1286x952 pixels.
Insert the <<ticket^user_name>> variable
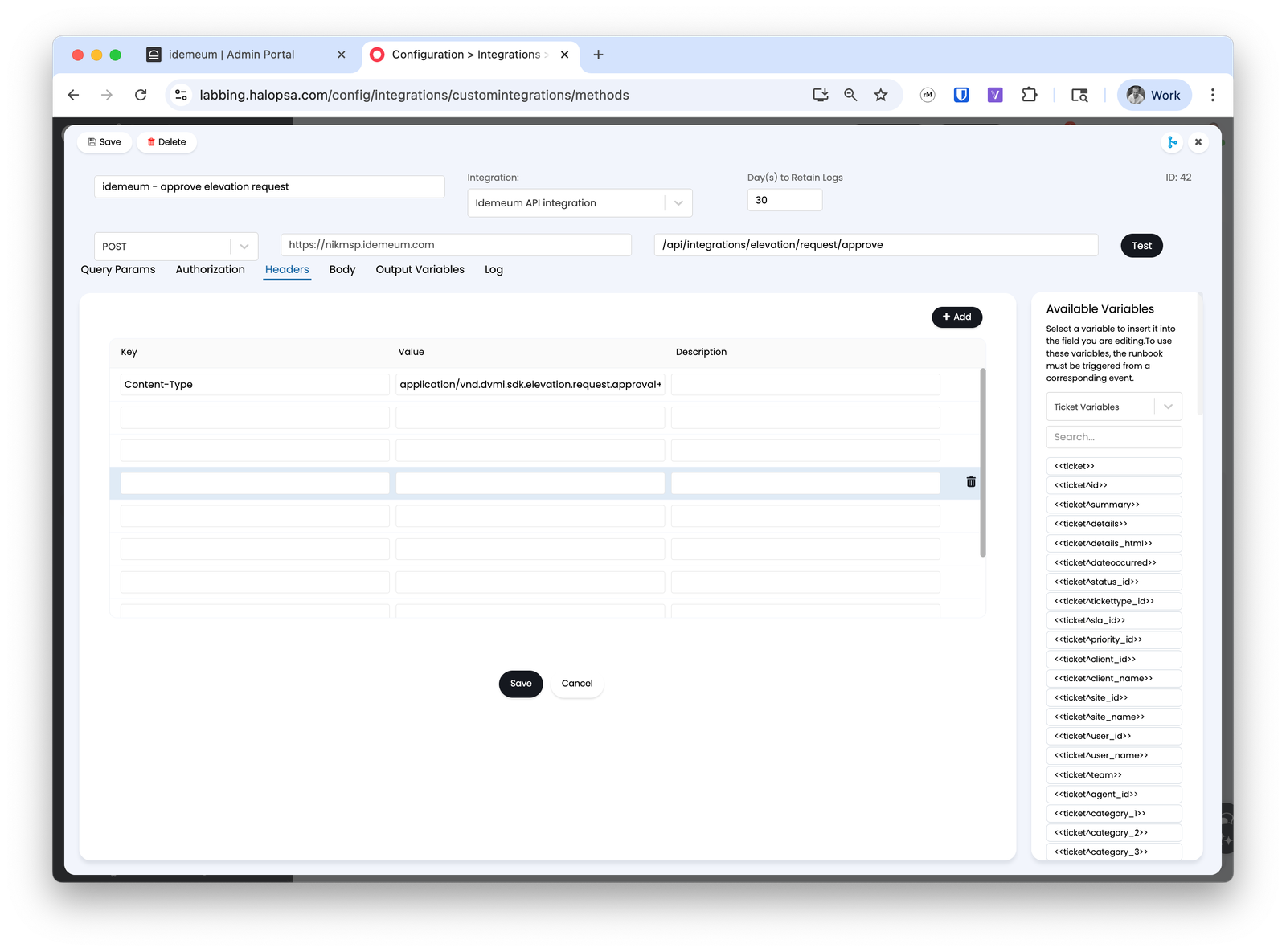(1114, 755)
